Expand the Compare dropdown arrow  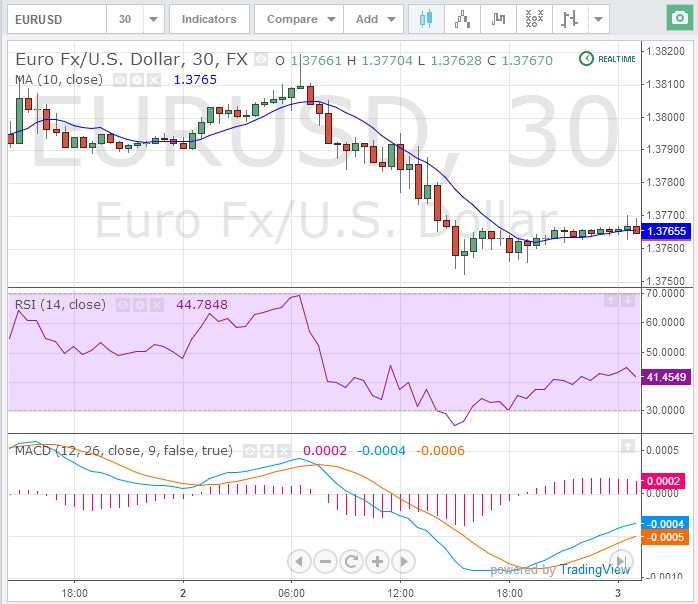(x=331, y=19)
